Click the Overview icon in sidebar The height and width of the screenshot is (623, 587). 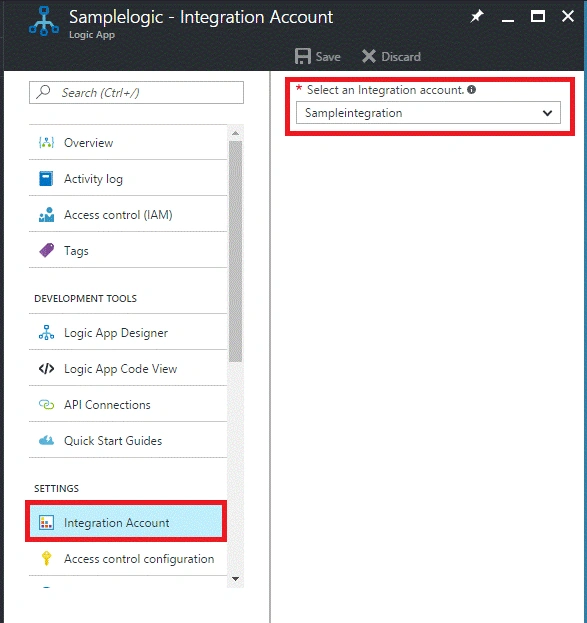point(46,143)
